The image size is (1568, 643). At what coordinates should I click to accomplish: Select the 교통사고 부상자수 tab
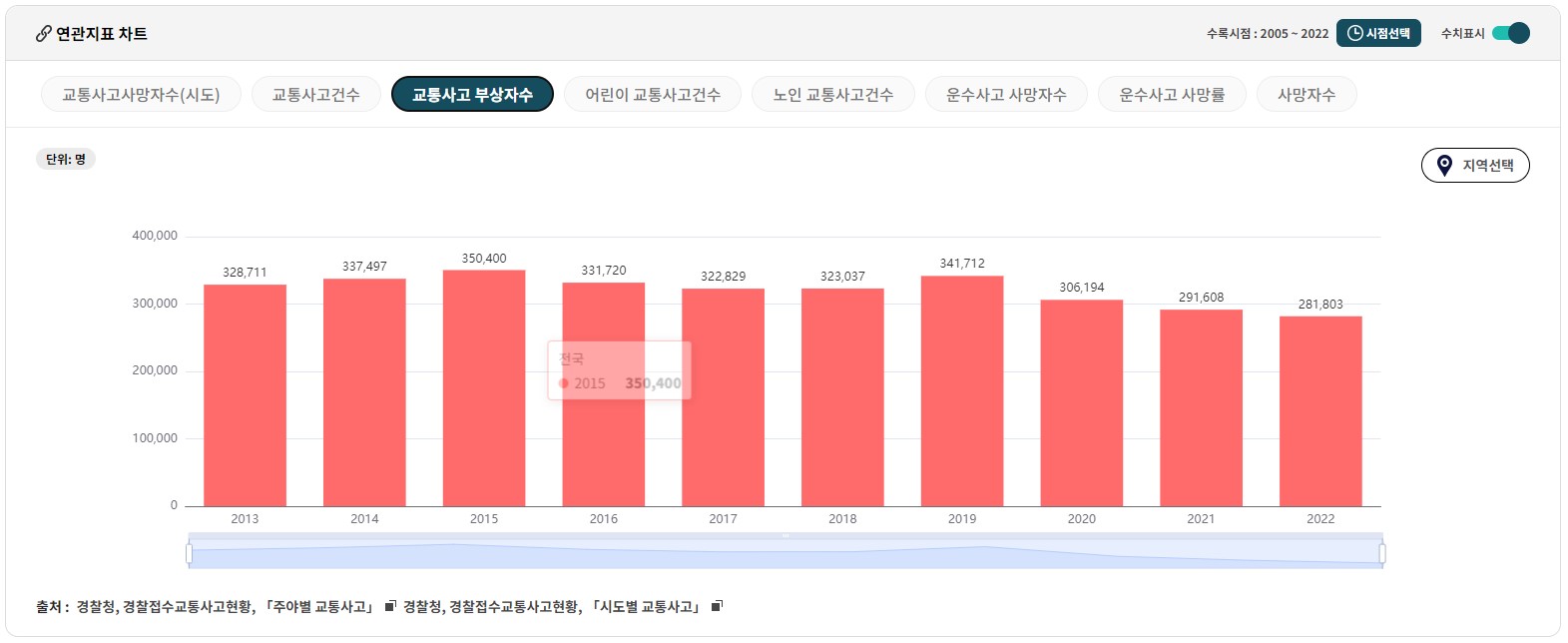coord(472,95)
